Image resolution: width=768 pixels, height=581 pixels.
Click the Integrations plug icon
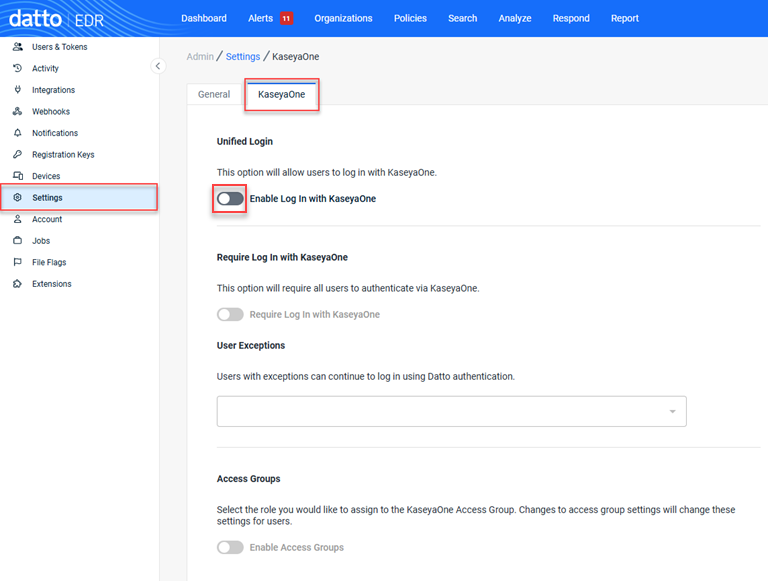coord(18,90)
